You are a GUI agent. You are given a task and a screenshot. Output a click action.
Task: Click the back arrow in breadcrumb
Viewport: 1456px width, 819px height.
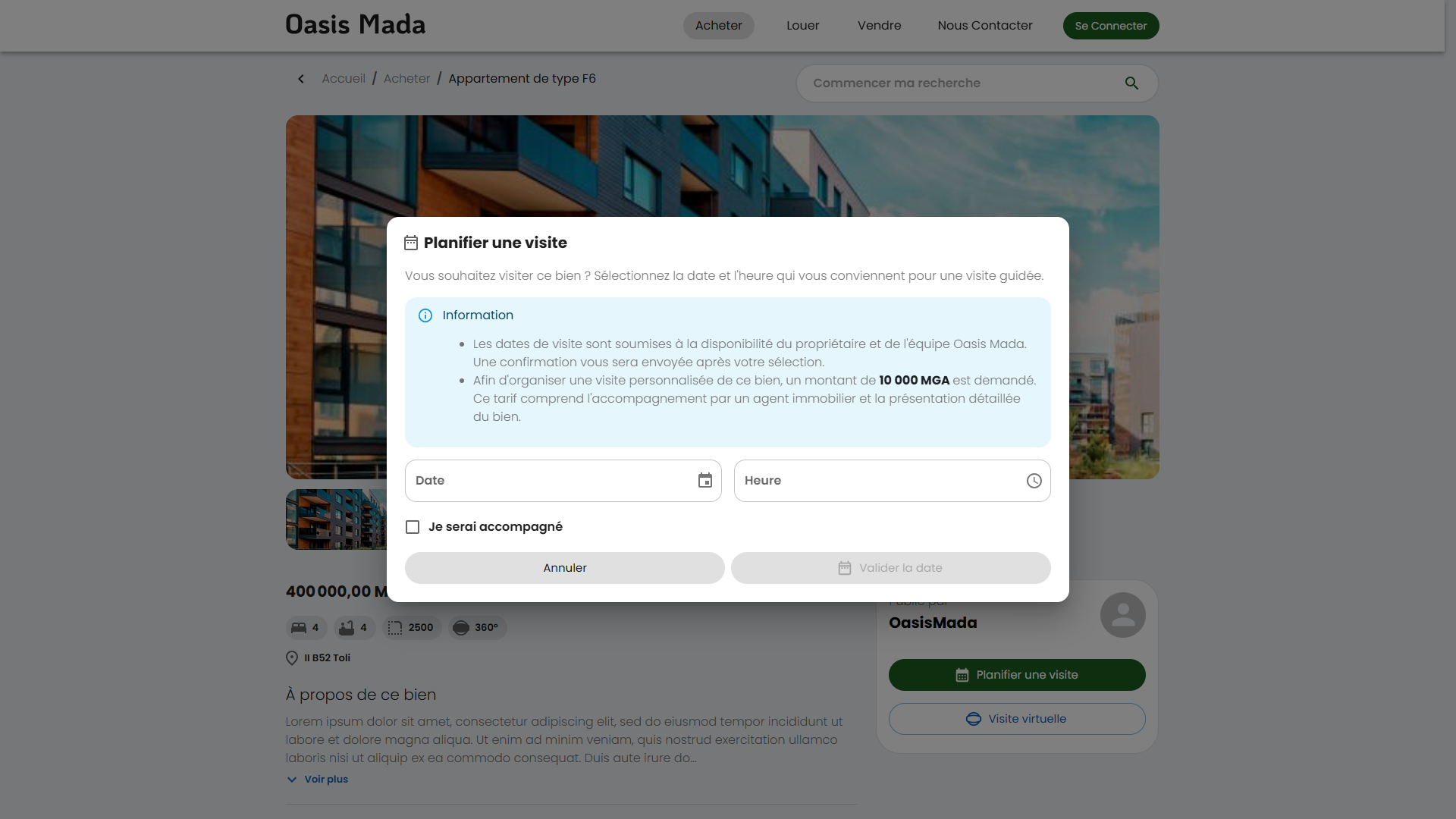tap(301, 79)
